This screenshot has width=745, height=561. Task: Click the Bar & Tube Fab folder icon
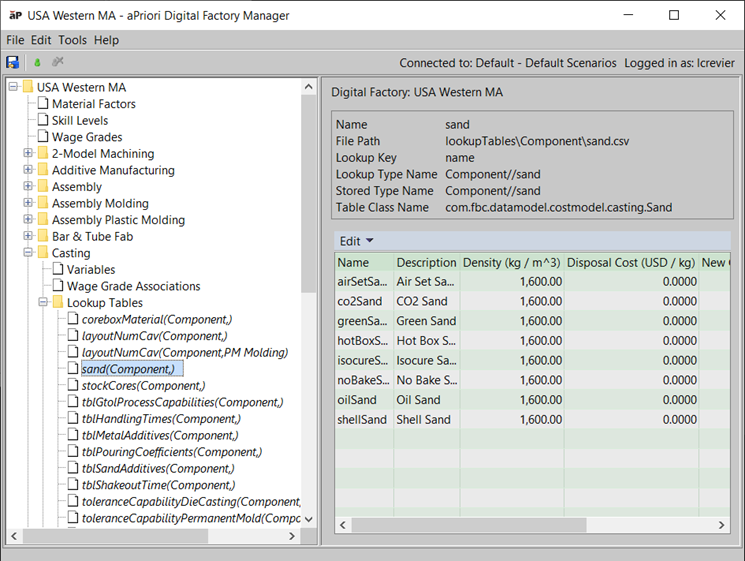pyautogui.click(x=43, y=236)
